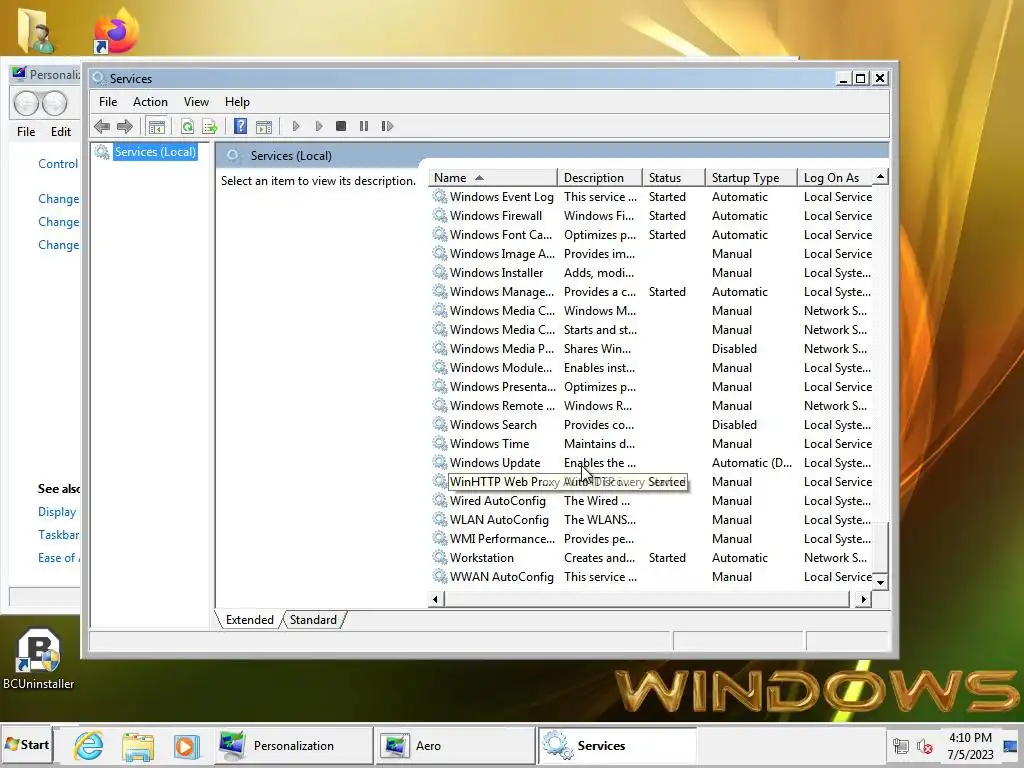This screenshot has height=768, width=1024.
Task: Sort by the Description column header
Action: coord(600,178)
